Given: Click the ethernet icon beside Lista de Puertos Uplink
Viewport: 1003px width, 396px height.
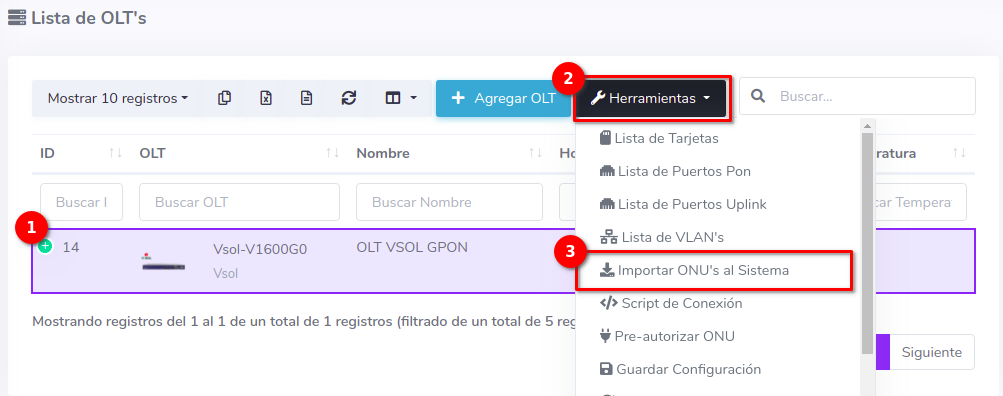Looking at the screenshot, I should click(x=606, y=204).
